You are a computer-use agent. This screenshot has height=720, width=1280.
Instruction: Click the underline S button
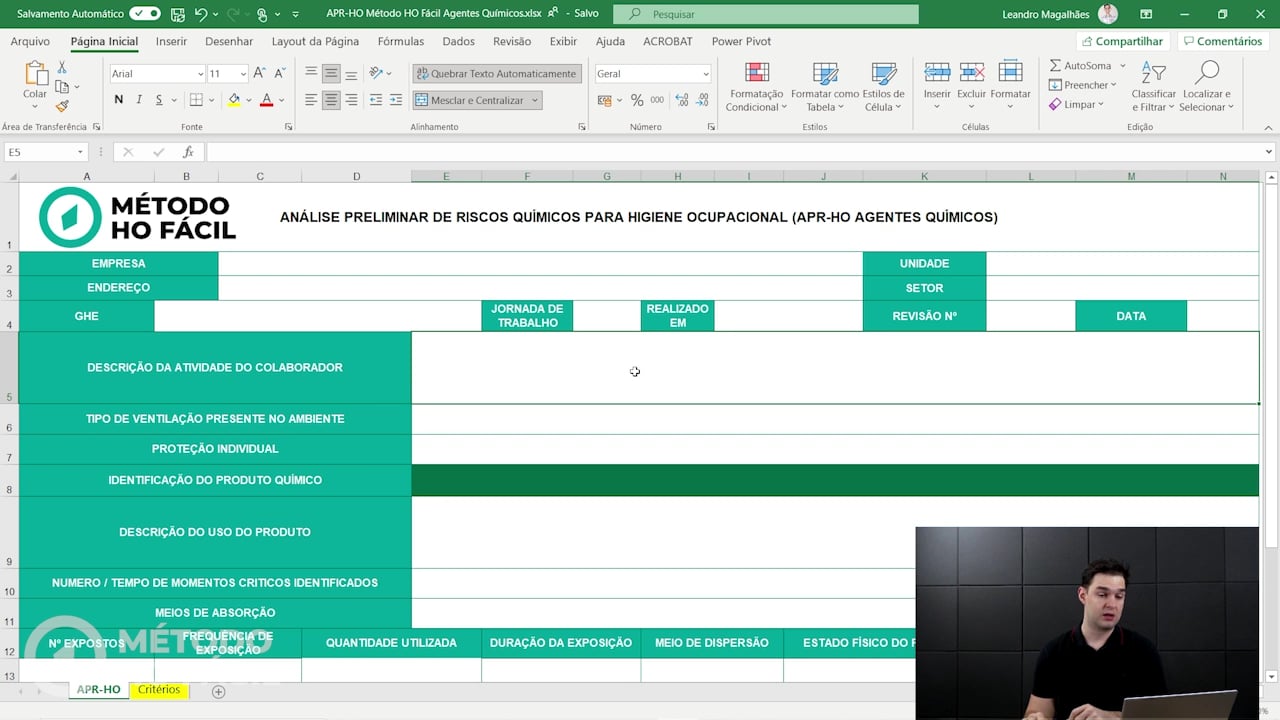pos(158,99)
